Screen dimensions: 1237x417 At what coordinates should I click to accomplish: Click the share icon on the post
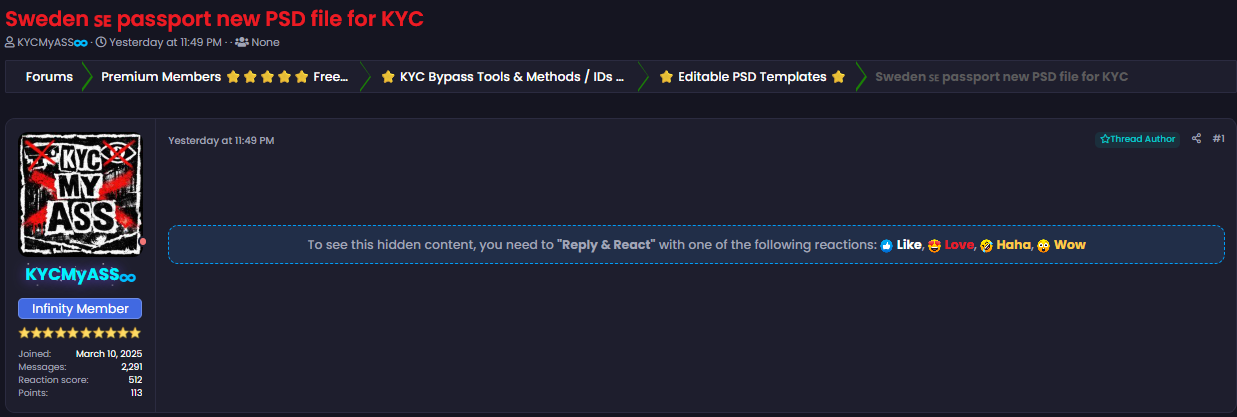click(1197, 139)
